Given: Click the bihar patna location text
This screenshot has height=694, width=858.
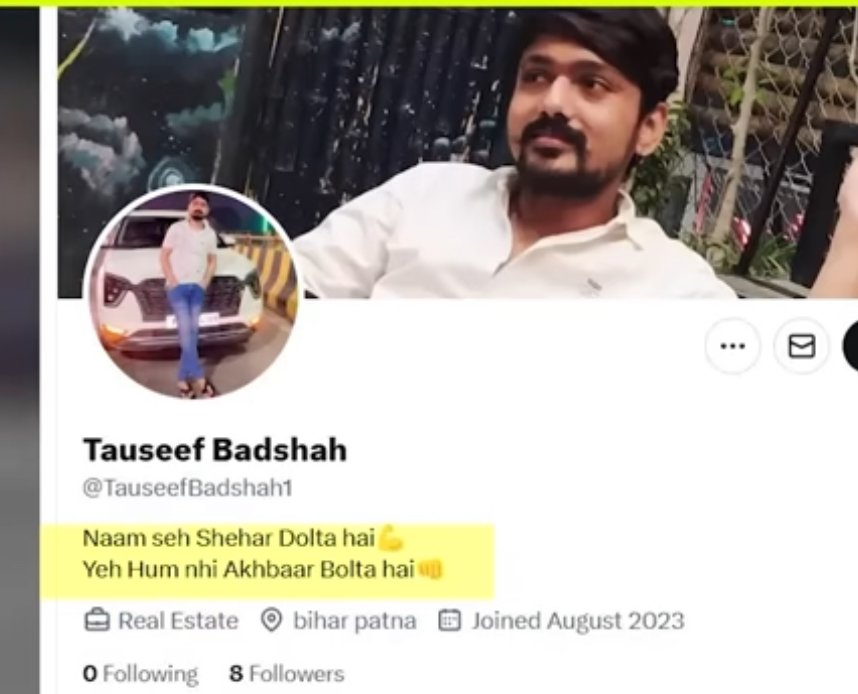Looking at the screenshot, I should coord(355,621).
